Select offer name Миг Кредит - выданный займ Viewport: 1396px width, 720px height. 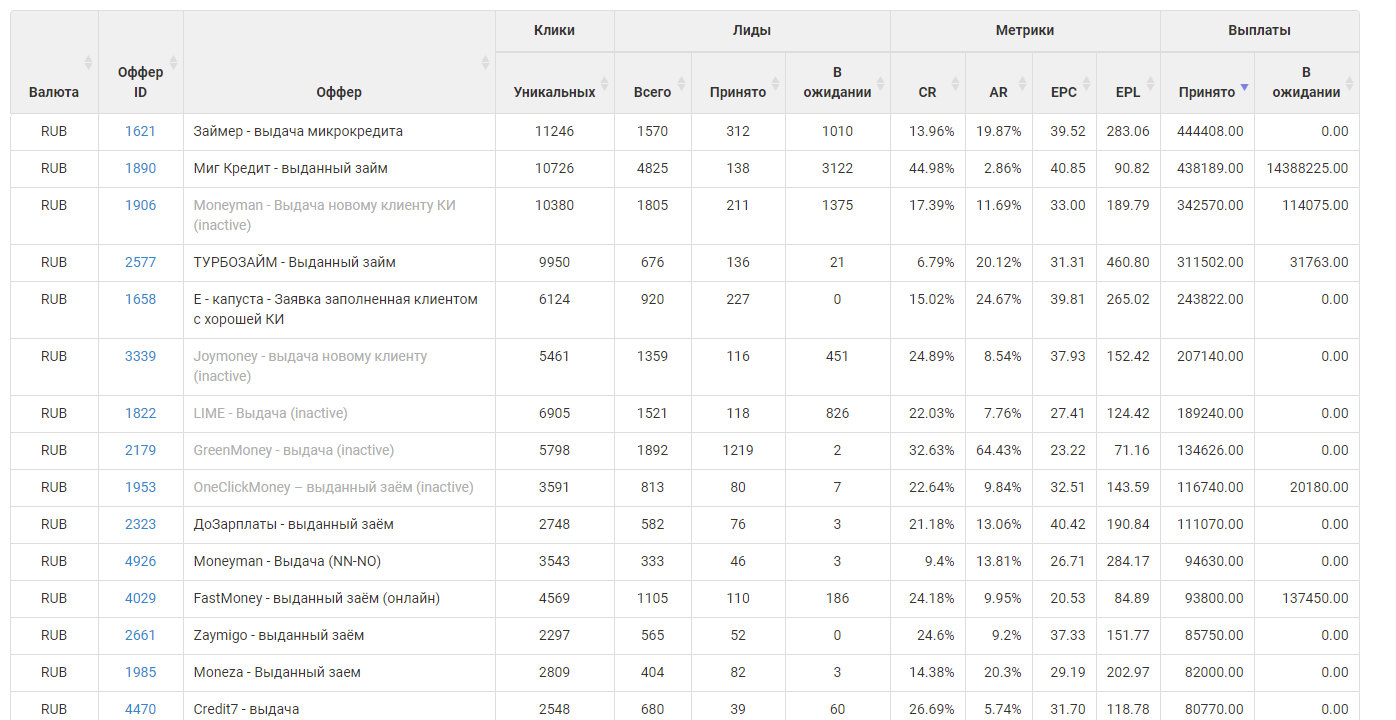pyautogui.click(x=291, y=168)
